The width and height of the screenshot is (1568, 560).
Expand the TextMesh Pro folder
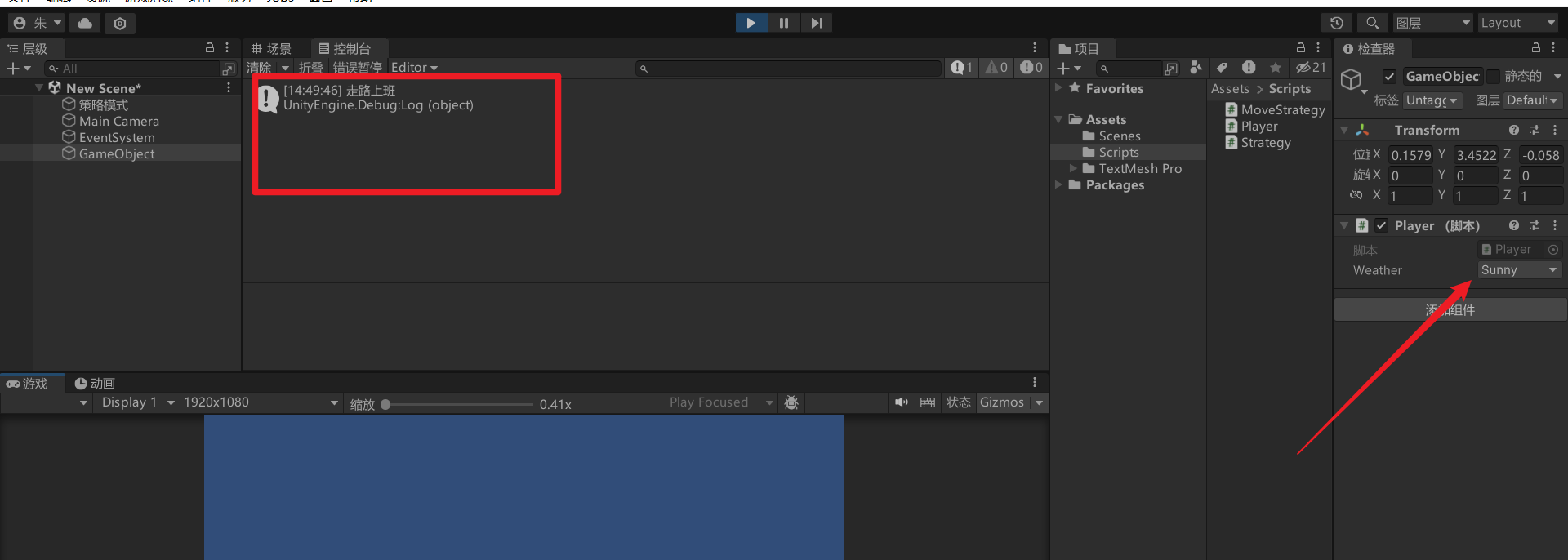tap(1073, 168)
